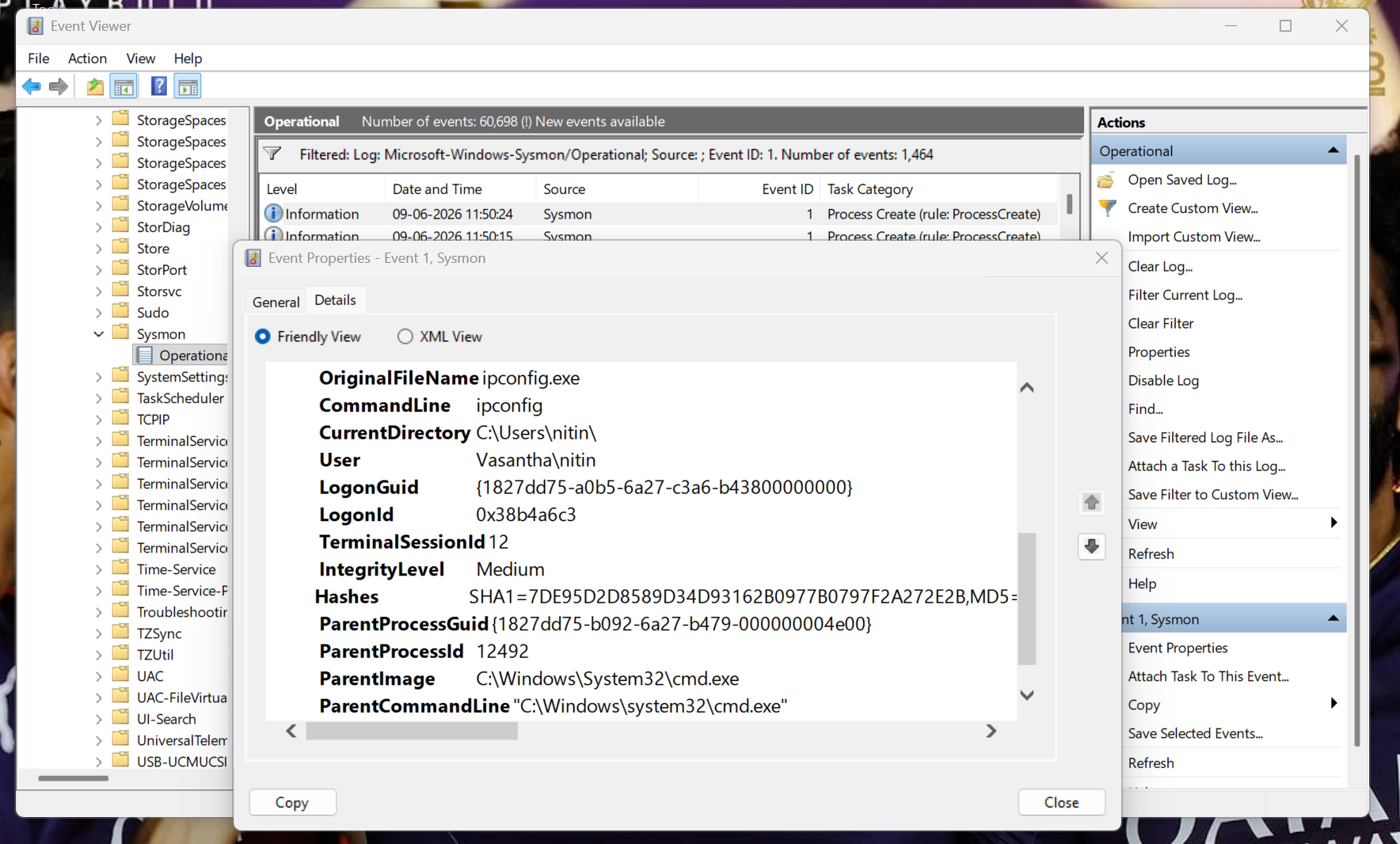Open the View menu in menu bar

click(140, 59)
